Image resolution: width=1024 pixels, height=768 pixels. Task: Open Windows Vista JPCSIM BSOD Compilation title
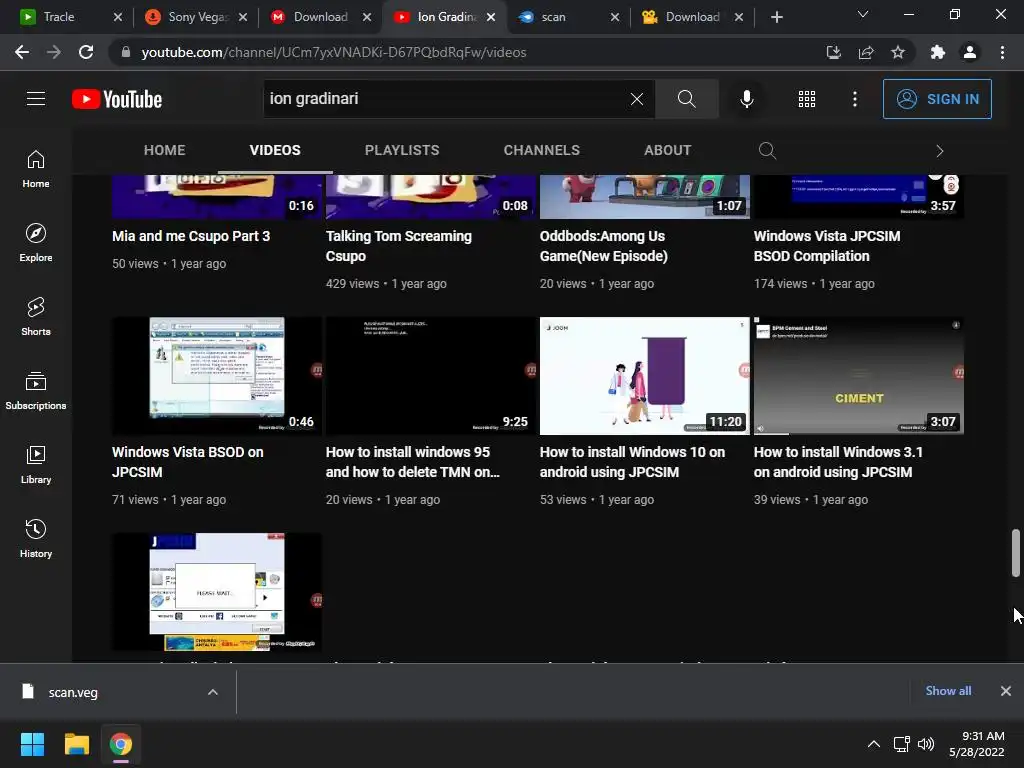pyautogui.click(x=827, y=246)
